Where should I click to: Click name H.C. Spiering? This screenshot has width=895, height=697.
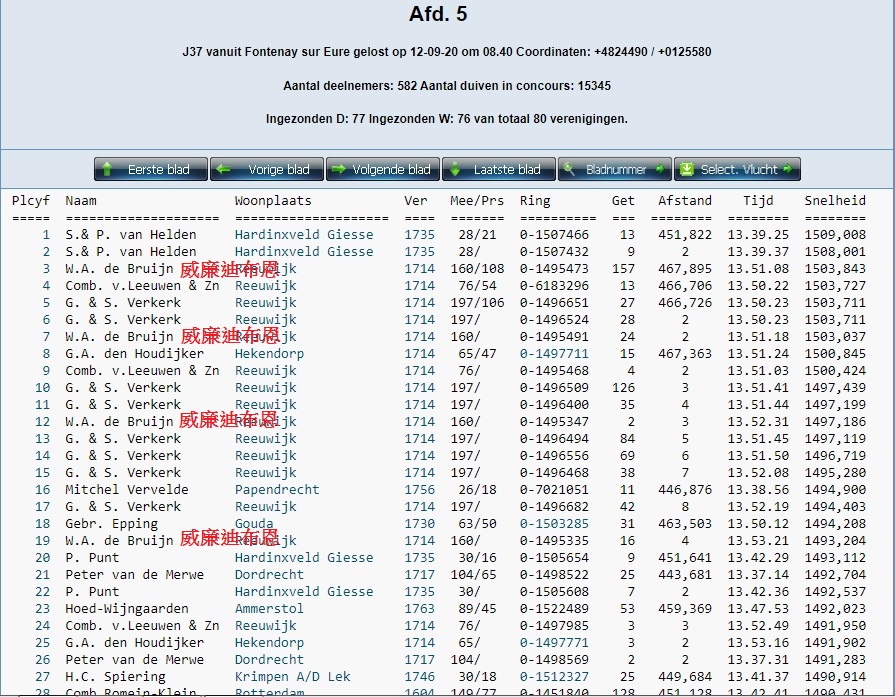[115, 677]
